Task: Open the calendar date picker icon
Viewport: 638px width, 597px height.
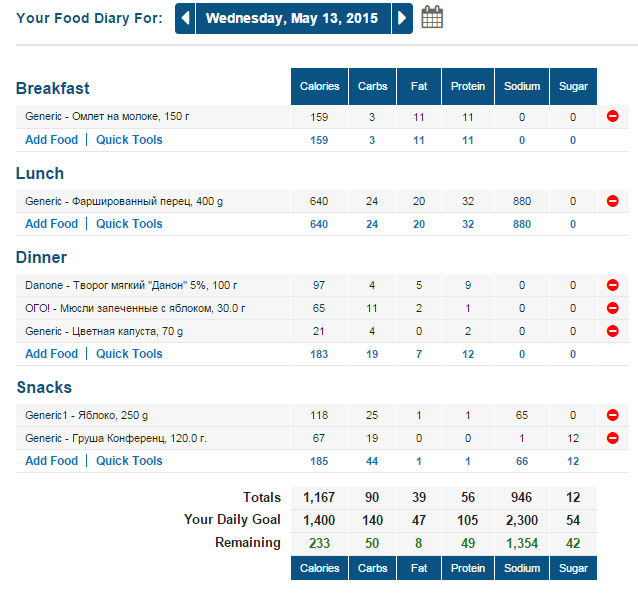Action: pyautogui.click(x=432, y=17)
